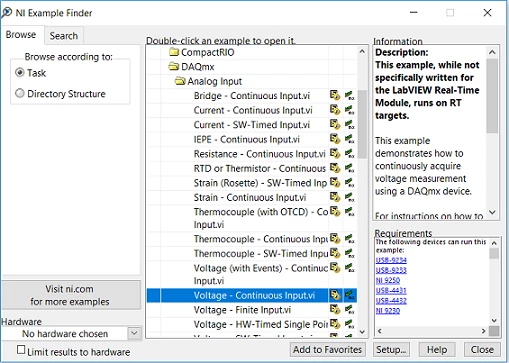Viewport: 509px width, 363px height.
Task: Click green hardware icon beside Current - Continuous Input.vi
Action: click(x=349, y=110)
